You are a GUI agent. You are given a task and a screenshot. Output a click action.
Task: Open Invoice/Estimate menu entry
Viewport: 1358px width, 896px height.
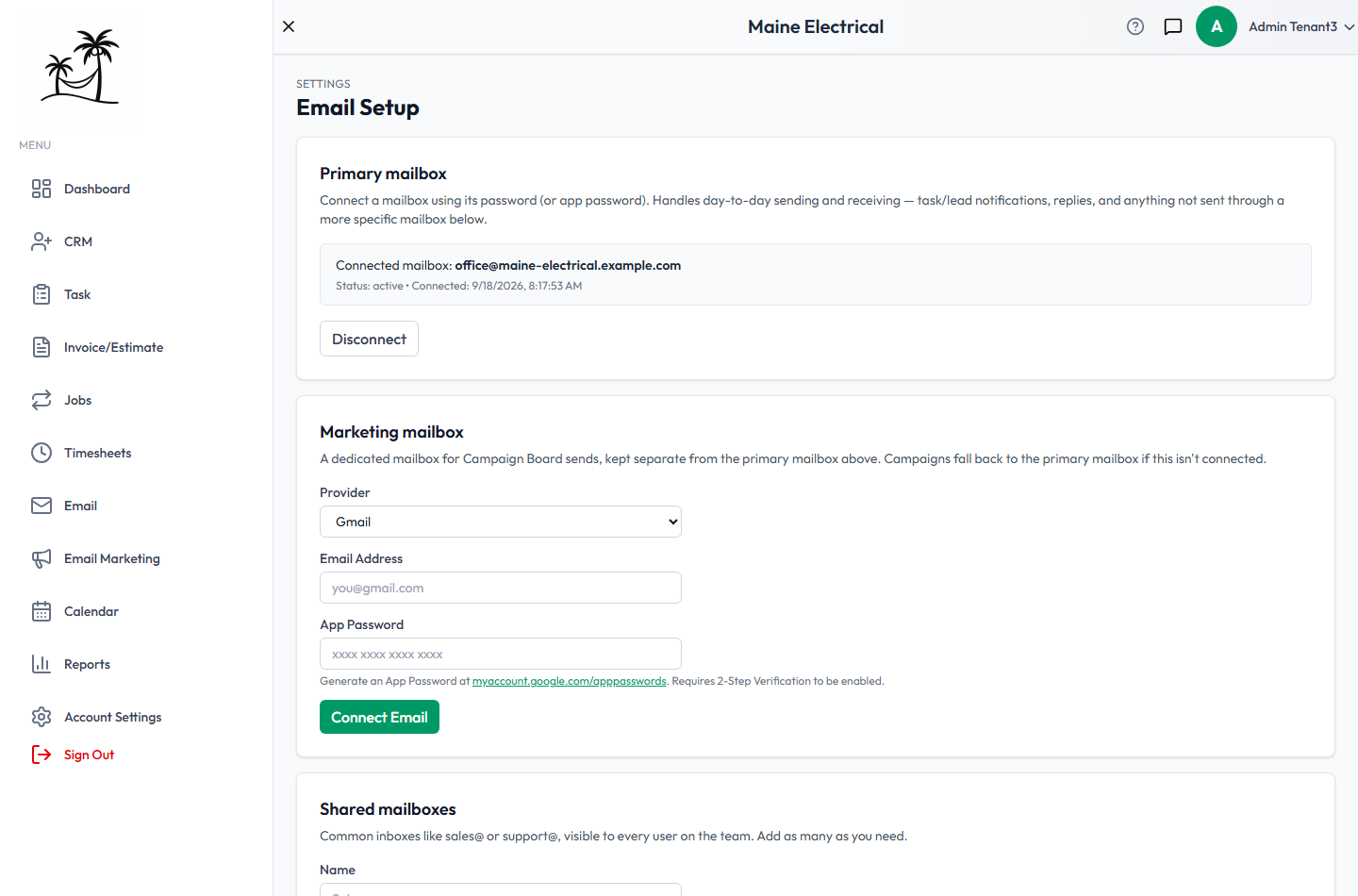coord(114,347)
